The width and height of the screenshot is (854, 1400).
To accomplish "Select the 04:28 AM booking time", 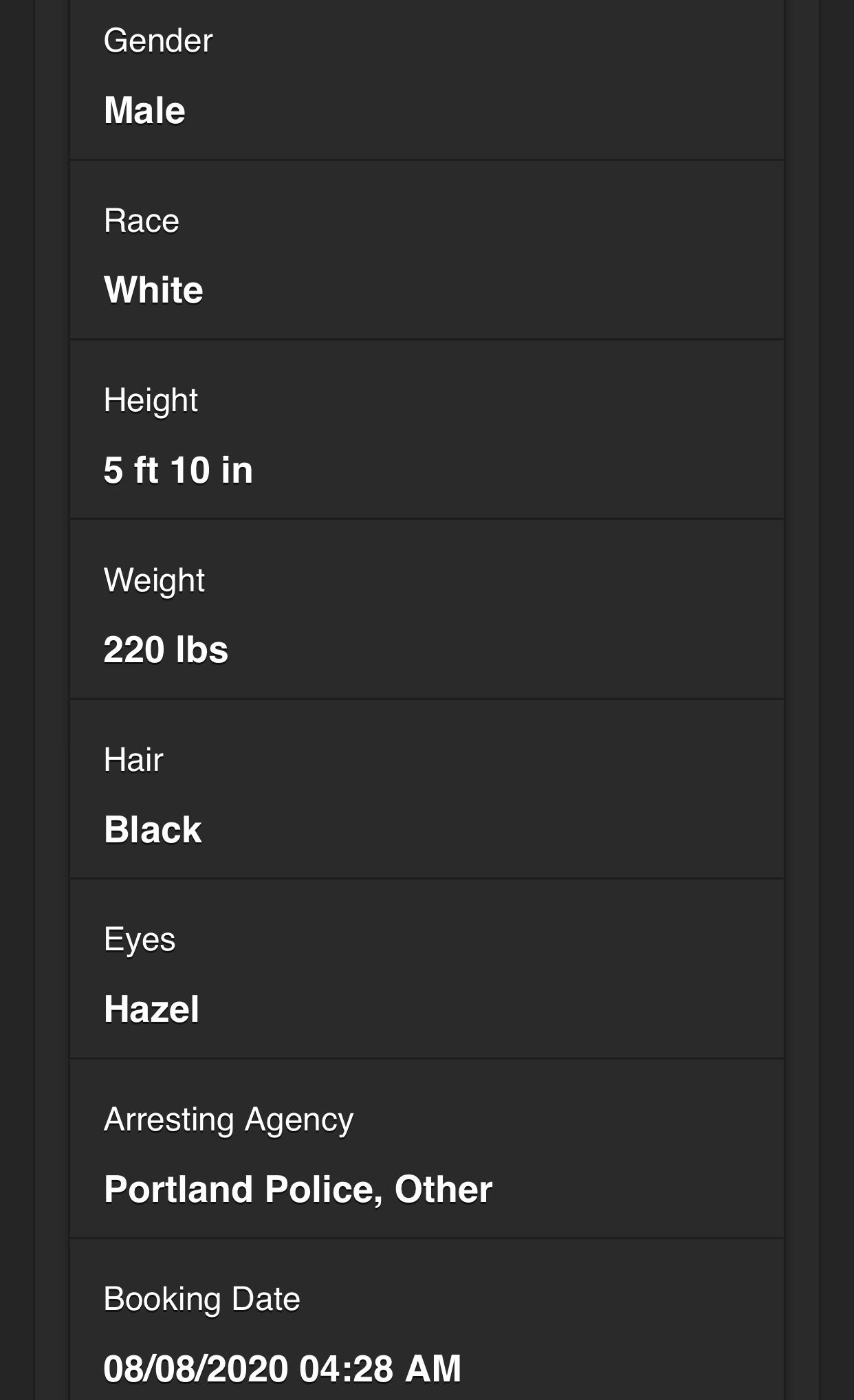I will coord(380,1368).
